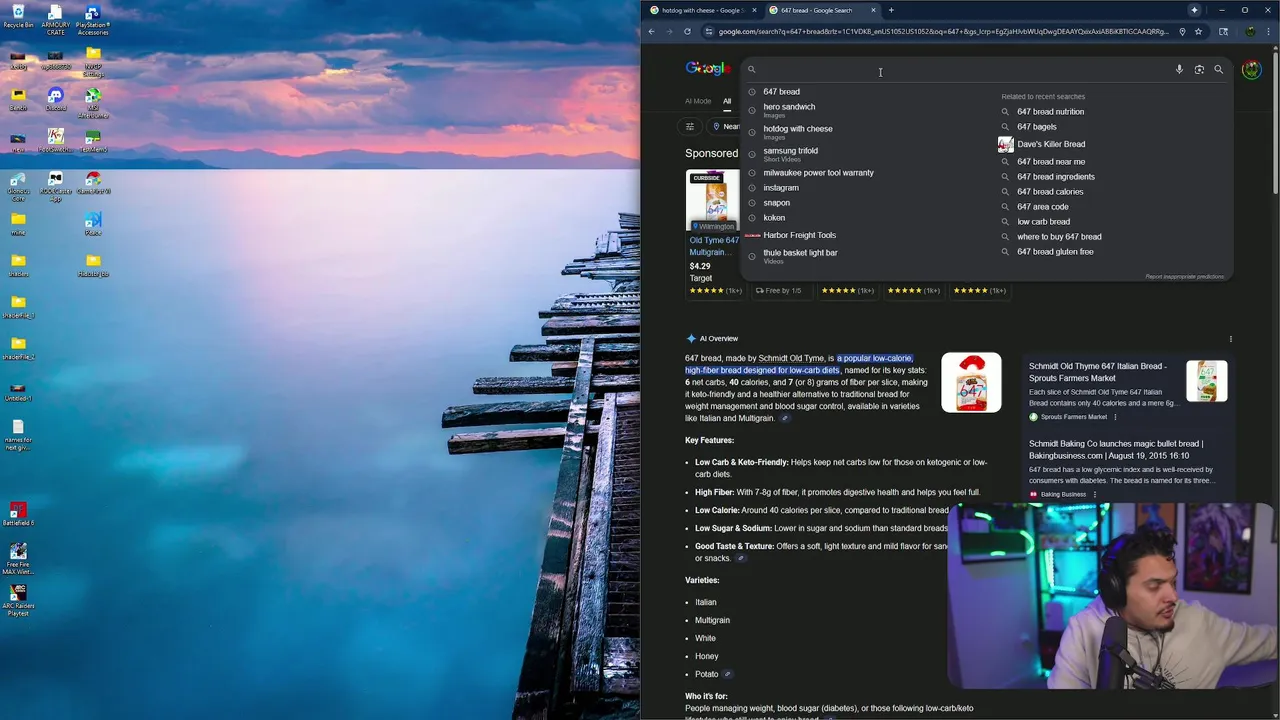This screenshot has width=1280, height=720.
Task: Open Battlefield 6 desktop shortcut
Action: click(x=18, y=514)
